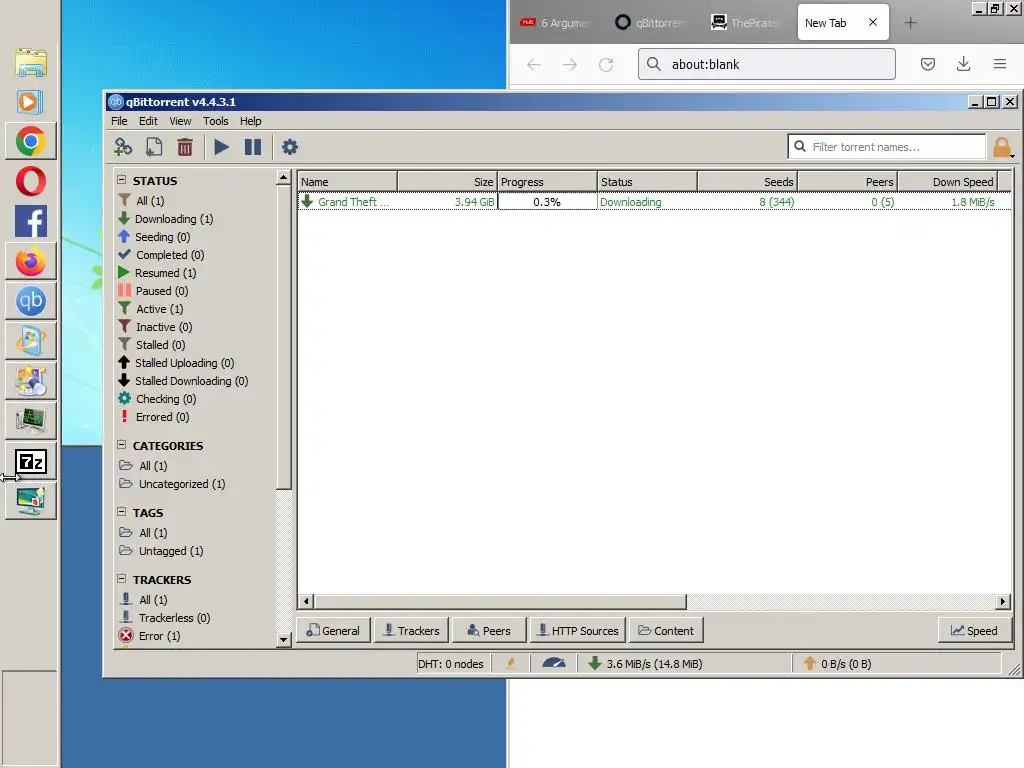Launch Opera from the side dock
This screenshot has width=1024, height=768.
point(31,181)
